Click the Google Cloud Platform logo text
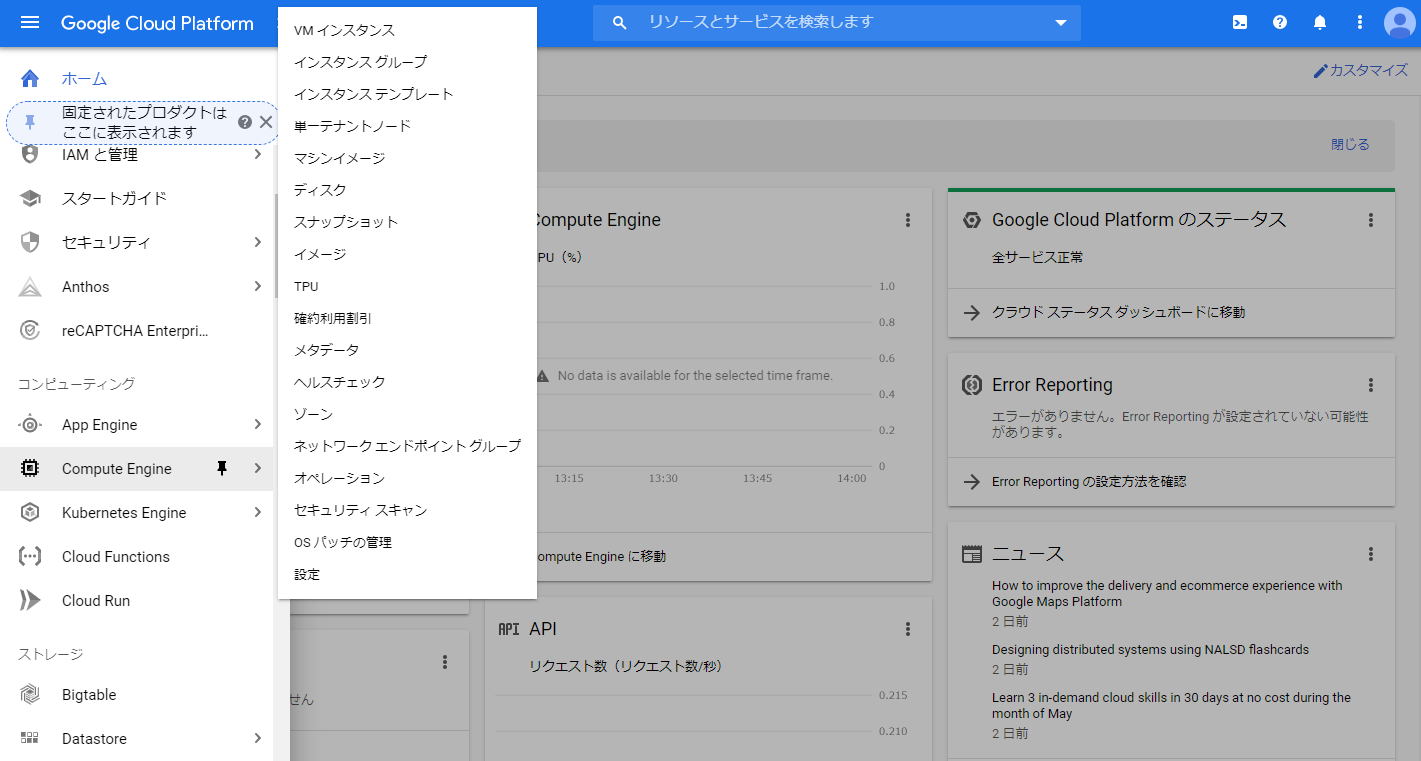 (x=157, y=23)
